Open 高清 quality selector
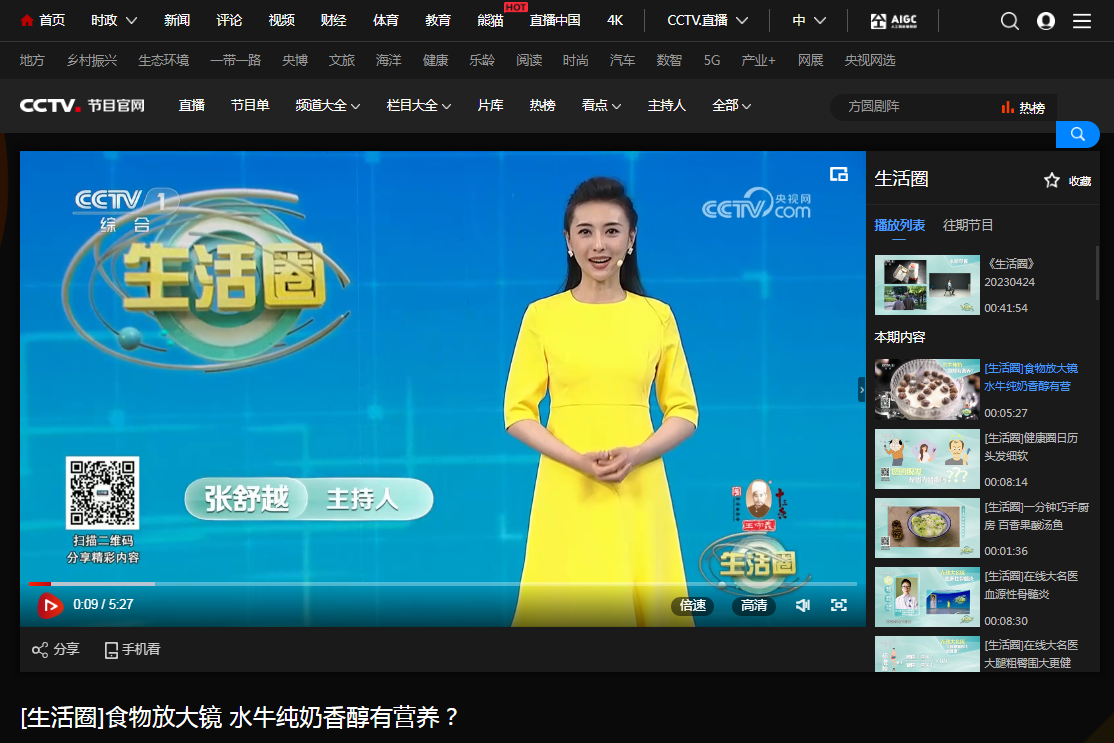Image resolution: width=1114 pixels, height=743 pixels. pos(754,605)
